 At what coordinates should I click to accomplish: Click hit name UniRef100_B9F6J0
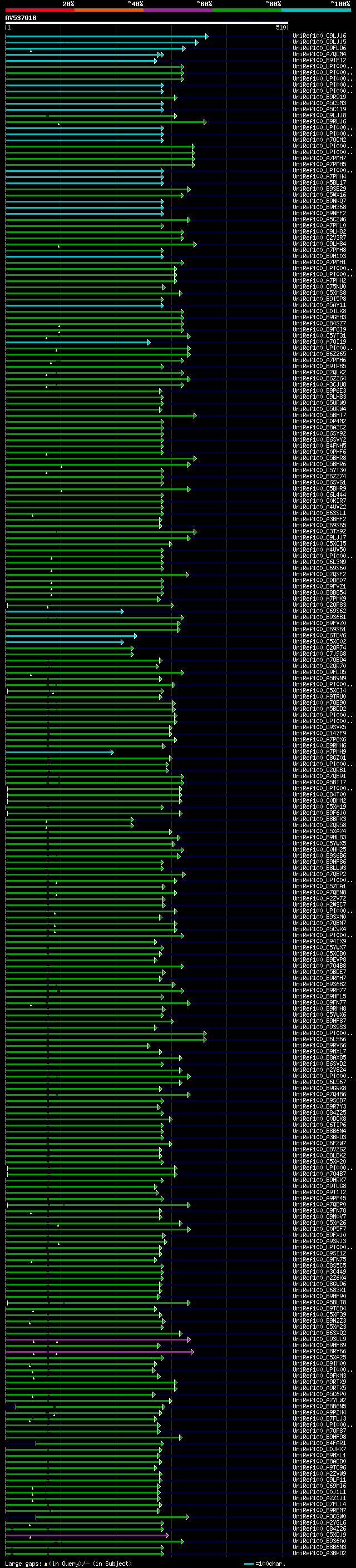pos(319,813)
